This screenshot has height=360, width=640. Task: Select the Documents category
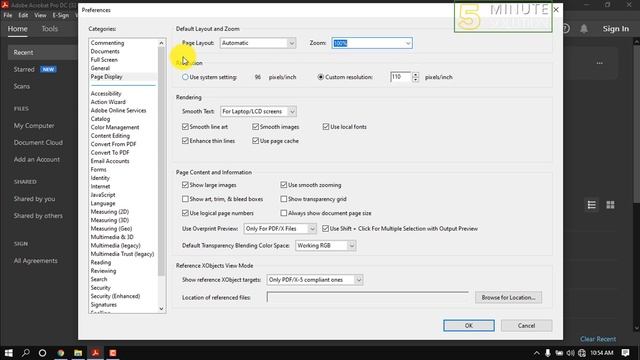[x=105, y=51]
